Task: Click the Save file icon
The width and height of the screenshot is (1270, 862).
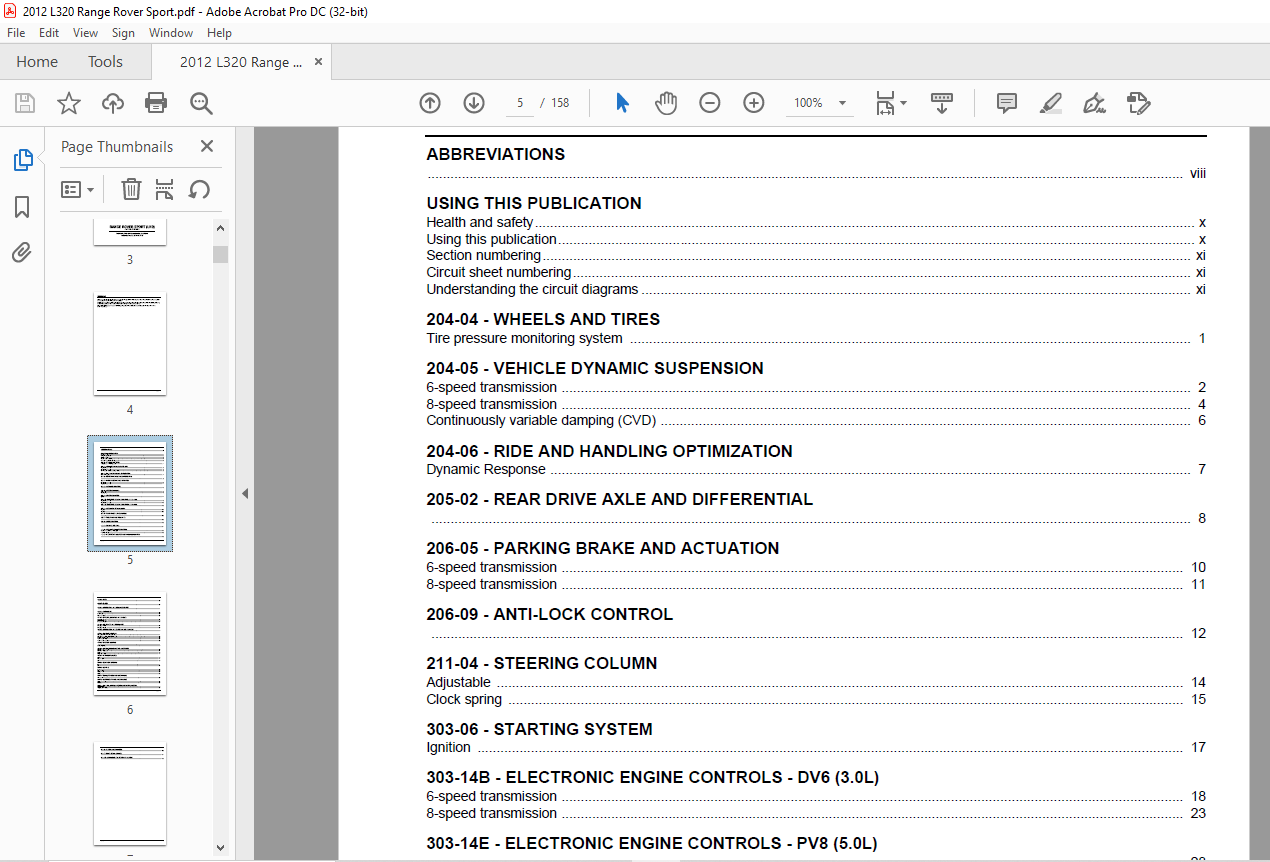Action: [25, 103]
